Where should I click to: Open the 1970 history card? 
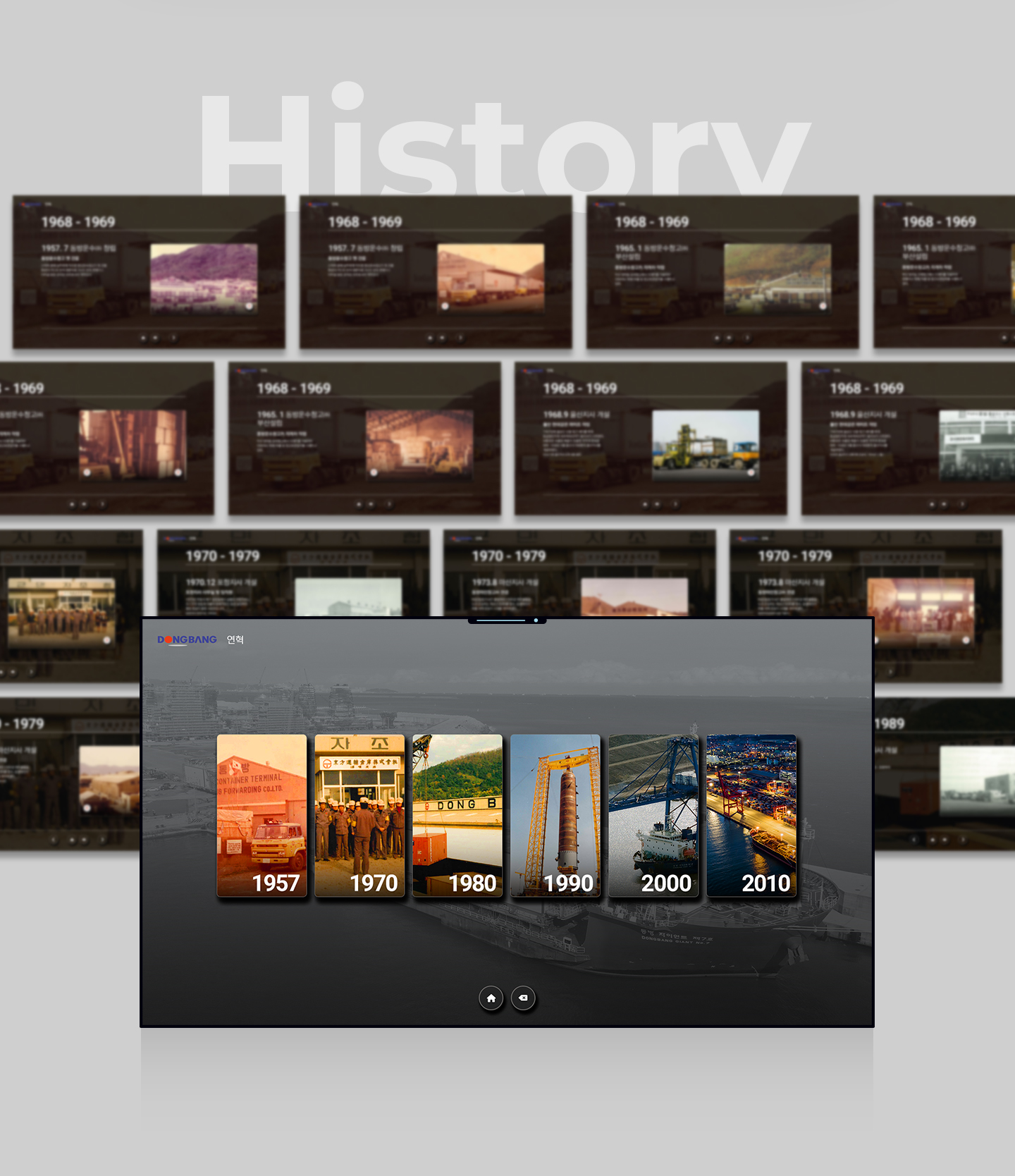pos(359,816)
